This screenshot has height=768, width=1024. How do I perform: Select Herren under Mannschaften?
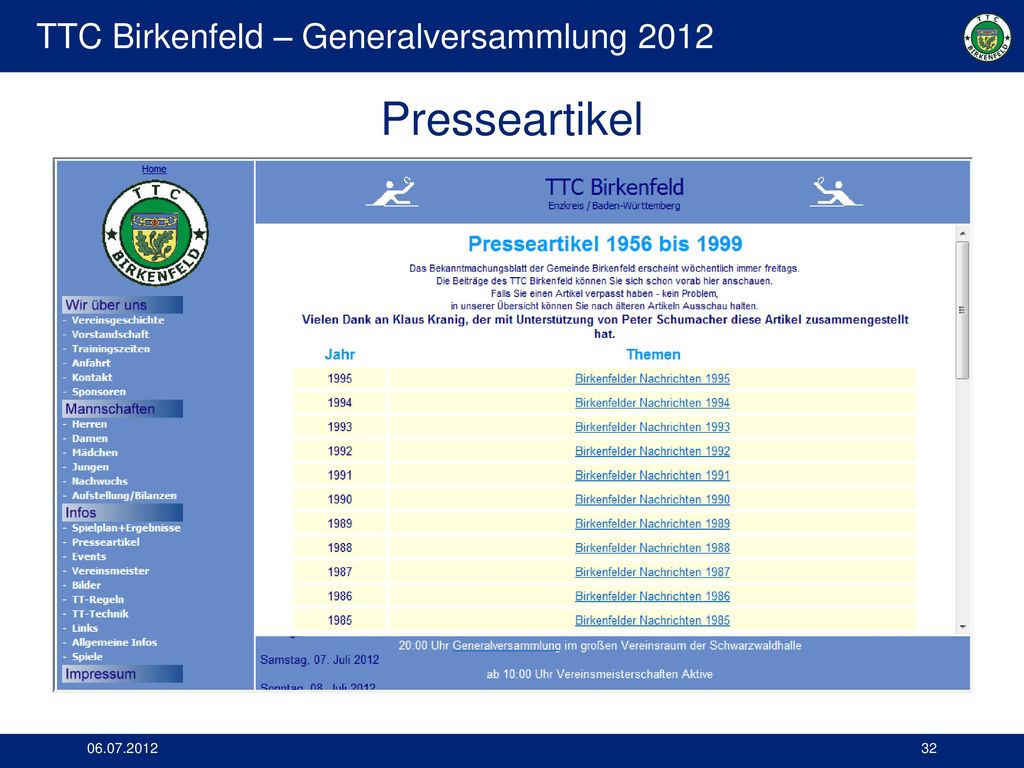click(x=89, y=424)
